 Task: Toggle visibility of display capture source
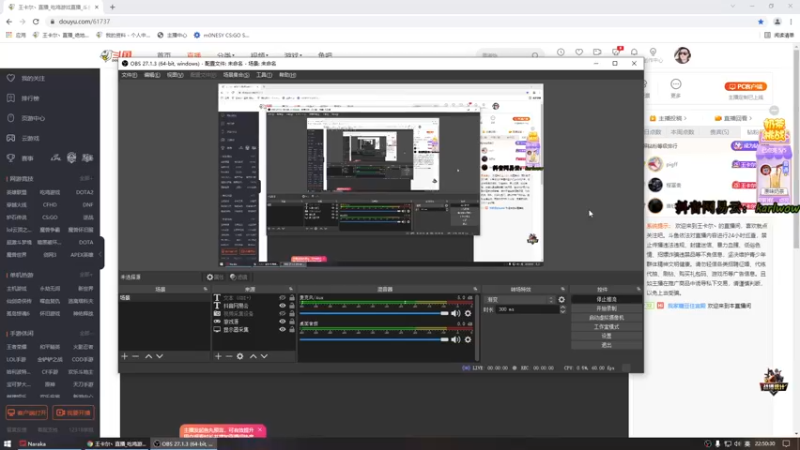pos(282,330)
